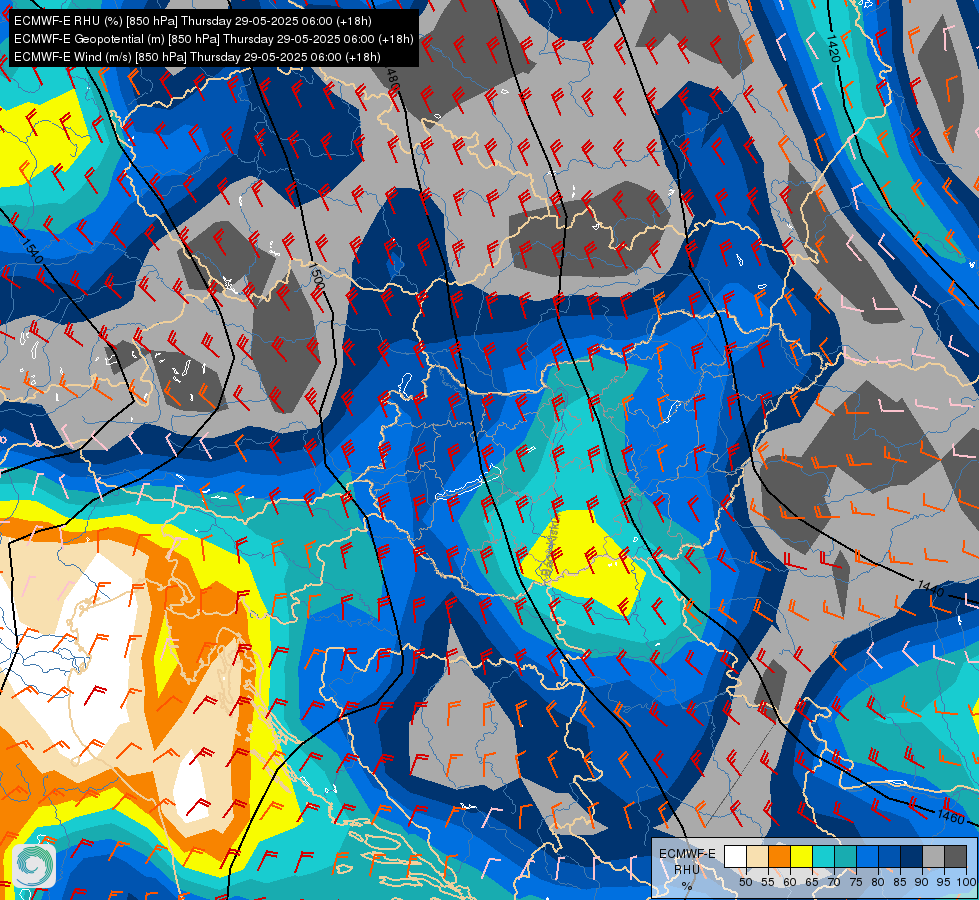Click the legend tick value 85
This screenshot has height=900, width=979.
tap(900, 882)
